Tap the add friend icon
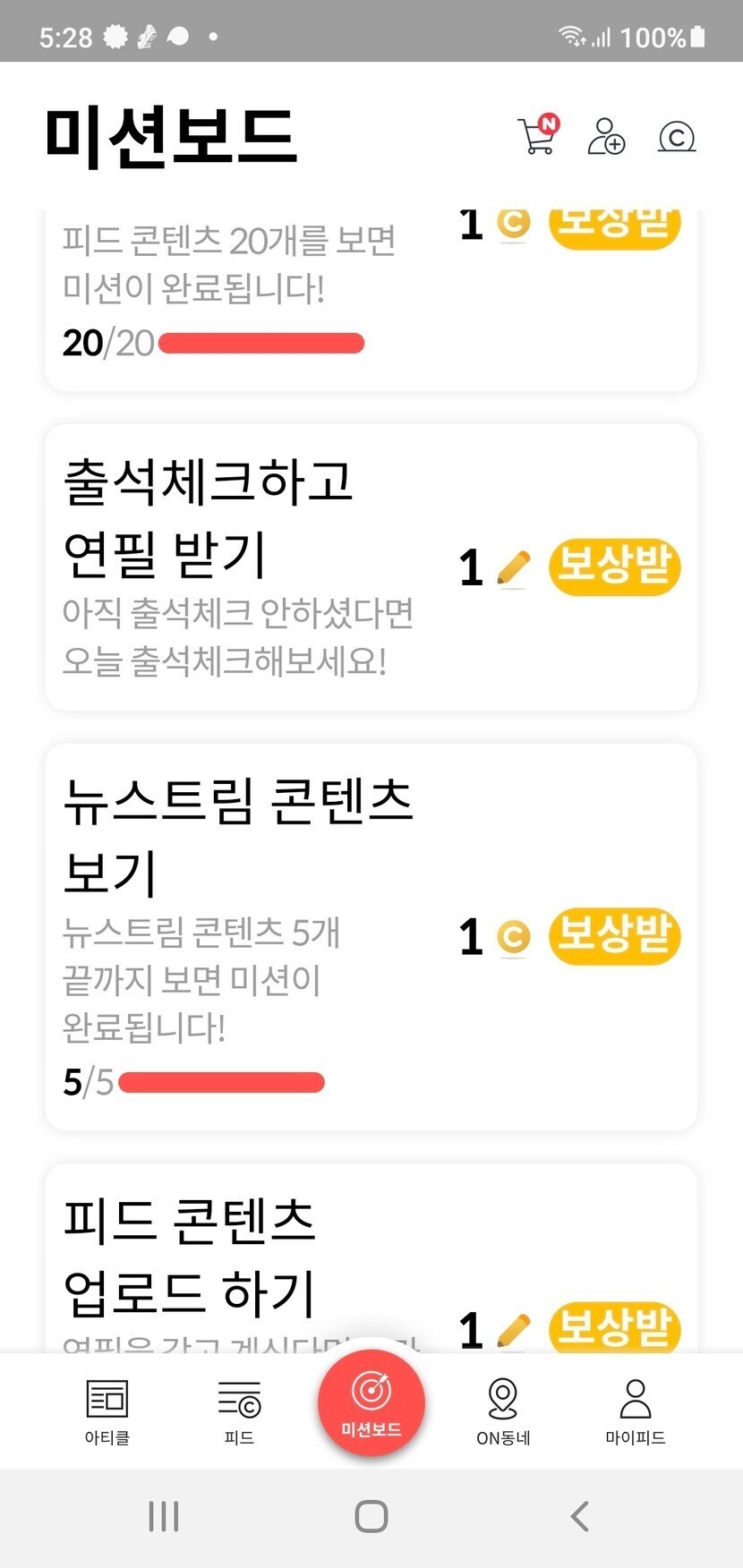 click(606, 136)
